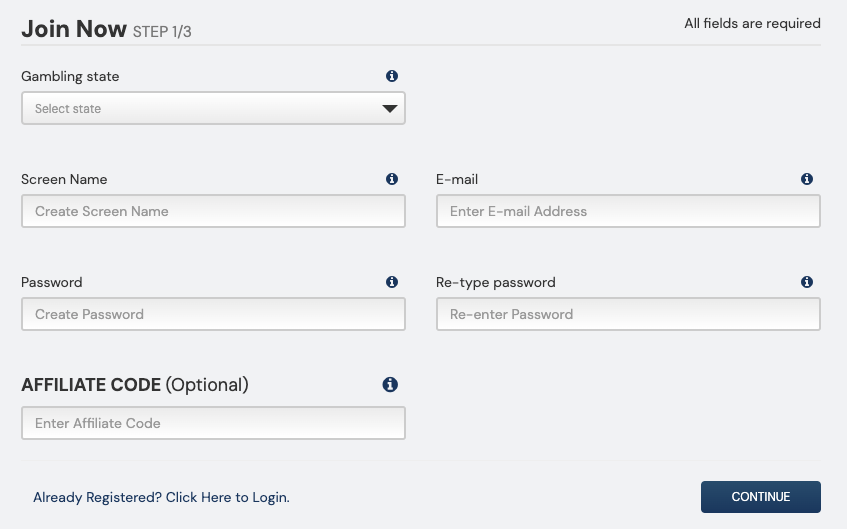
Task: Open the Select state dropdown
Action: coord(213,108)
